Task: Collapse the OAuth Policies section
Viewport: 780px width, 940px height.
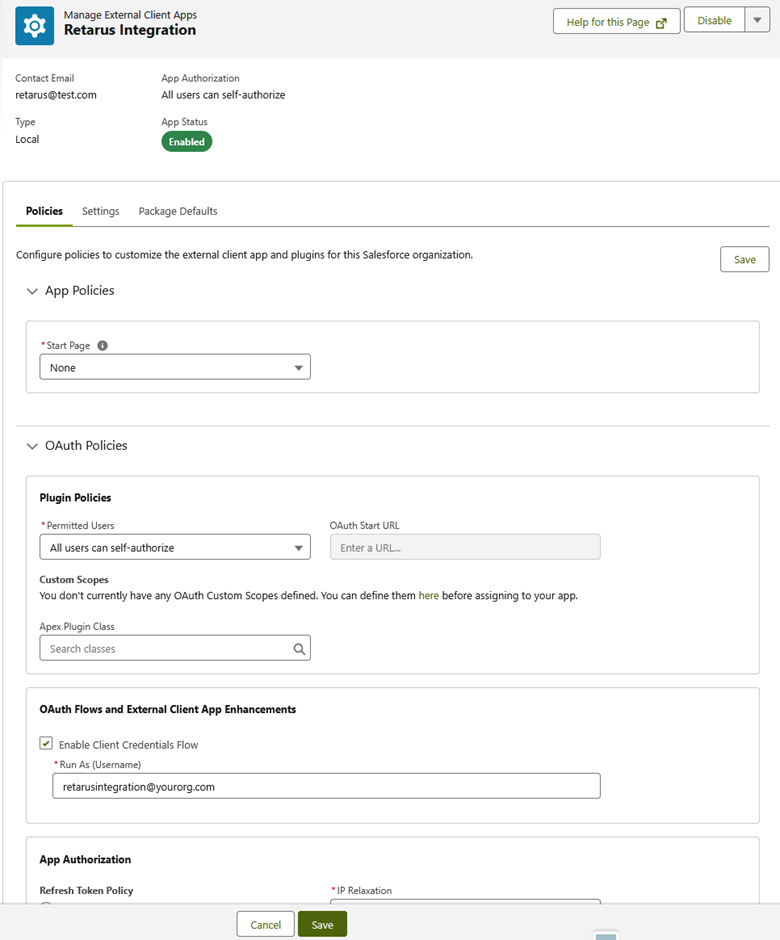Action: point(32,446)
